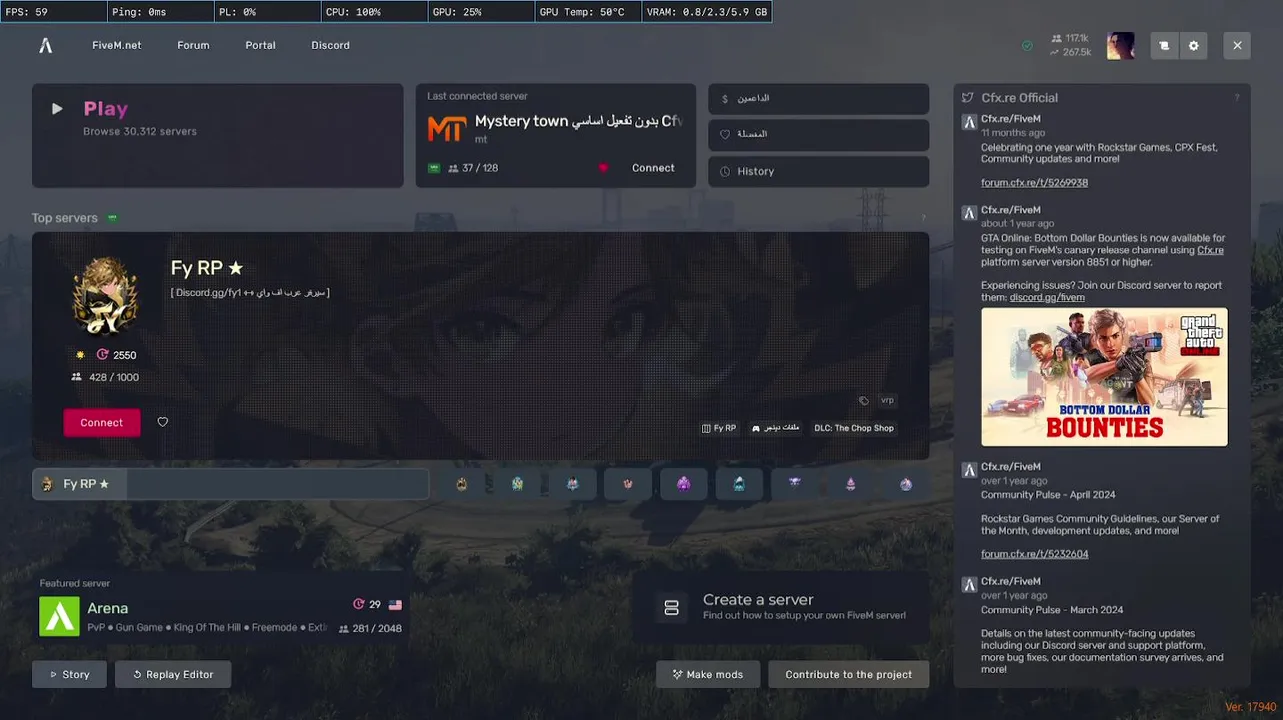The width and height of the screenshot is (1283, 720).
Task: Click the Play triangle icon
Action: tap(57, 109)
